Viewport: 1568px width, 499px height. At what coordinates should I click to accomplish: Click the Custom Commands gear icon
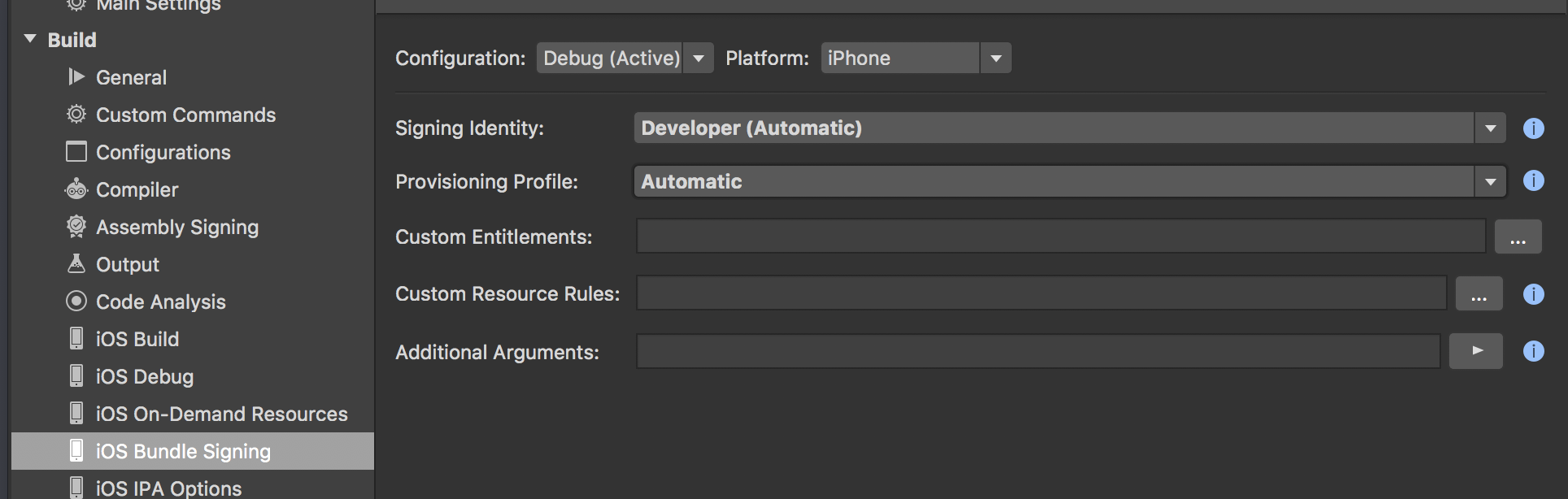(x=76, y=115)
